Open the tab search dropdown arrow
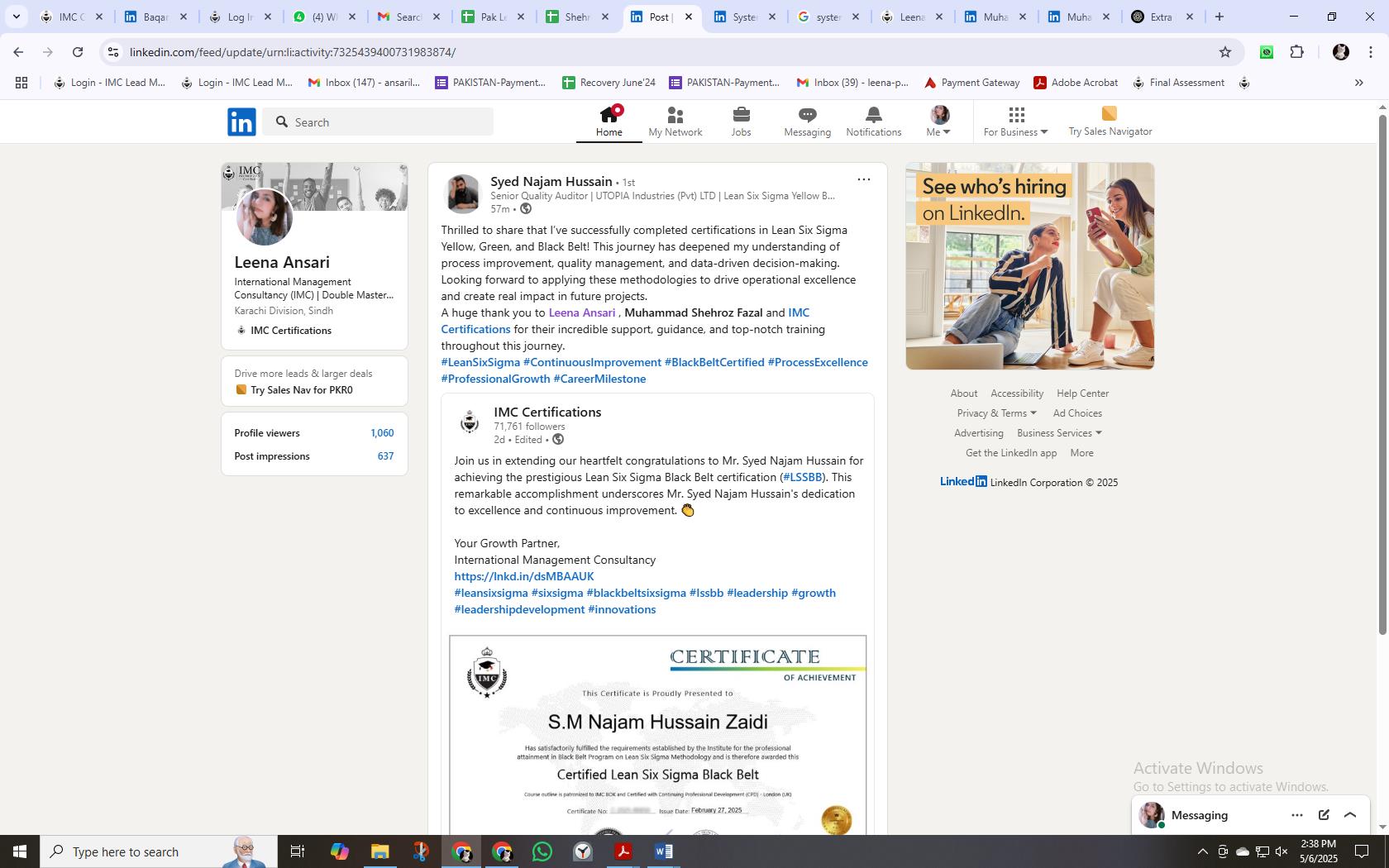The width and height of the screenshot is (1389, 868). coord(16,17)
